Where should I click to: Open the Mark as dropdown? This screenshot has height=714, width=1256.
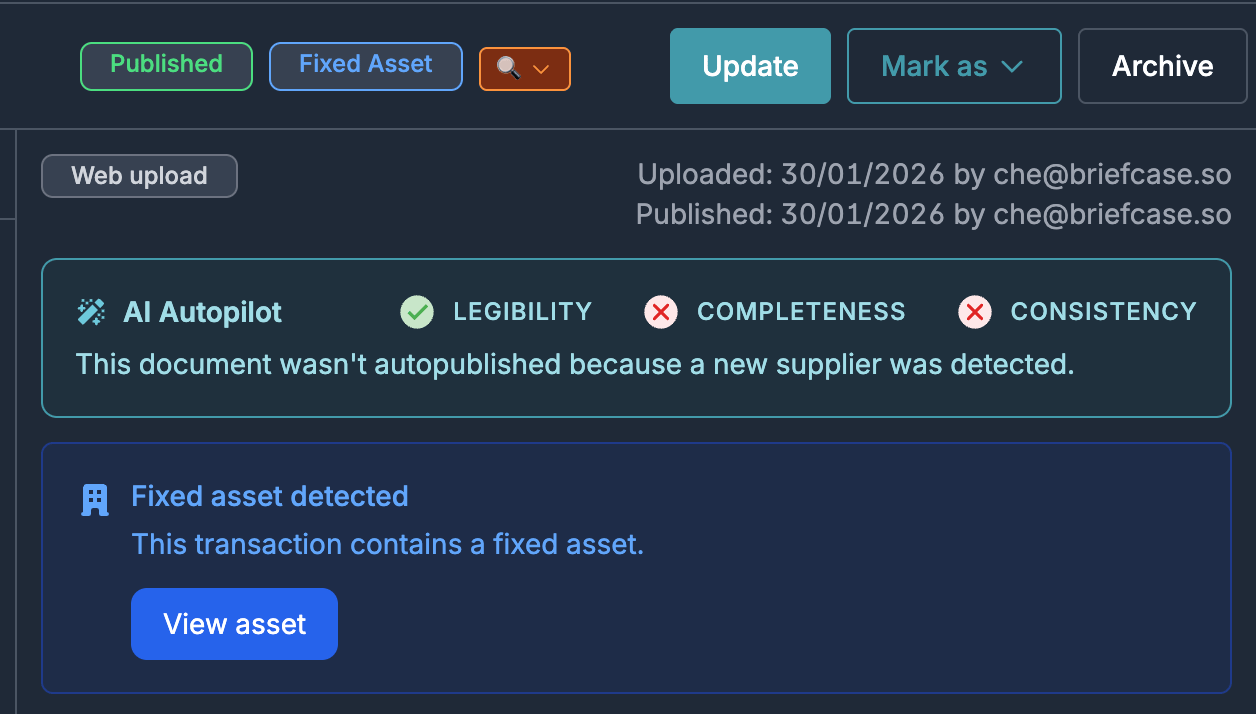coord(954,66)
